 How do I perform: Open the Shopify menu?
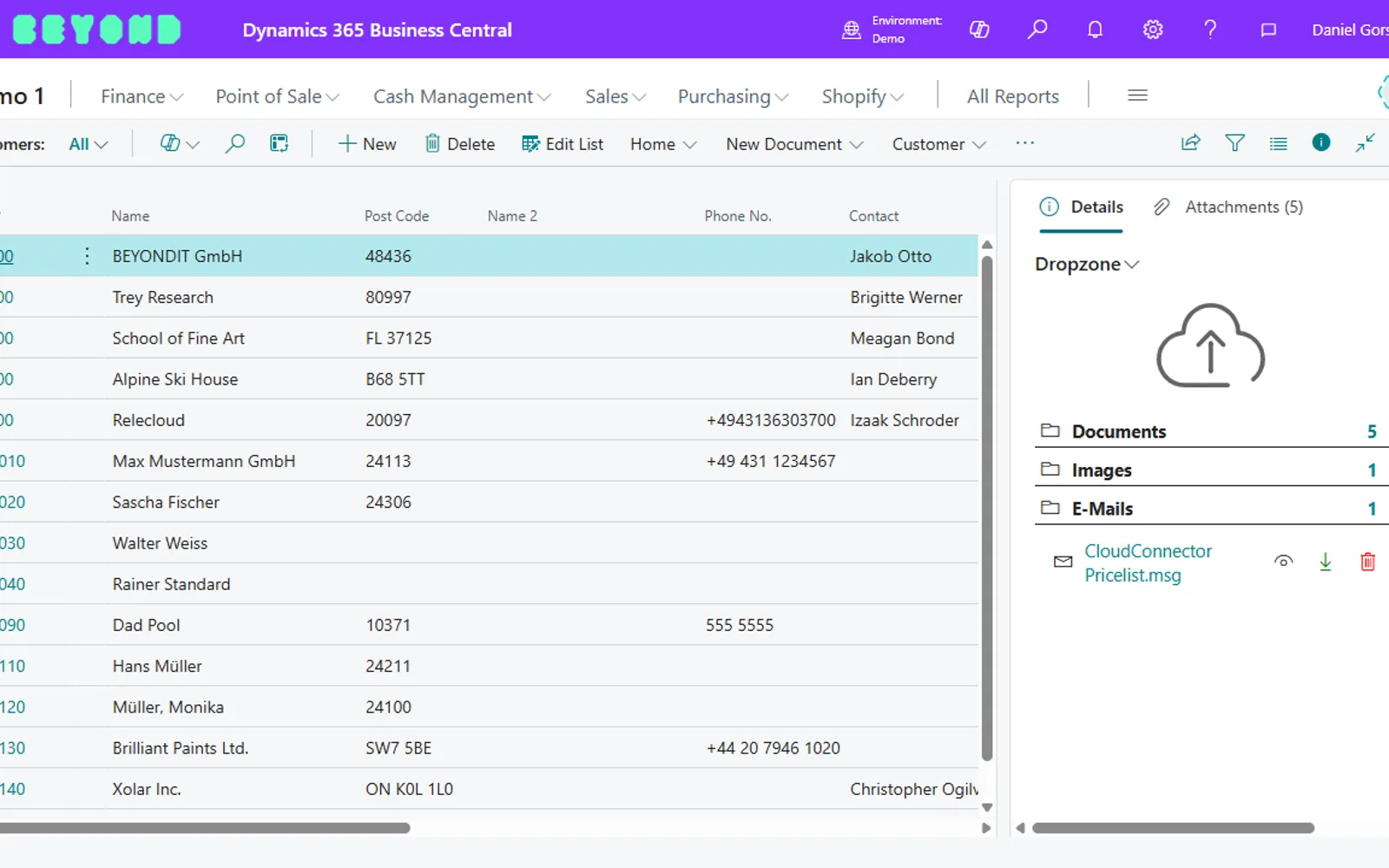863,96
